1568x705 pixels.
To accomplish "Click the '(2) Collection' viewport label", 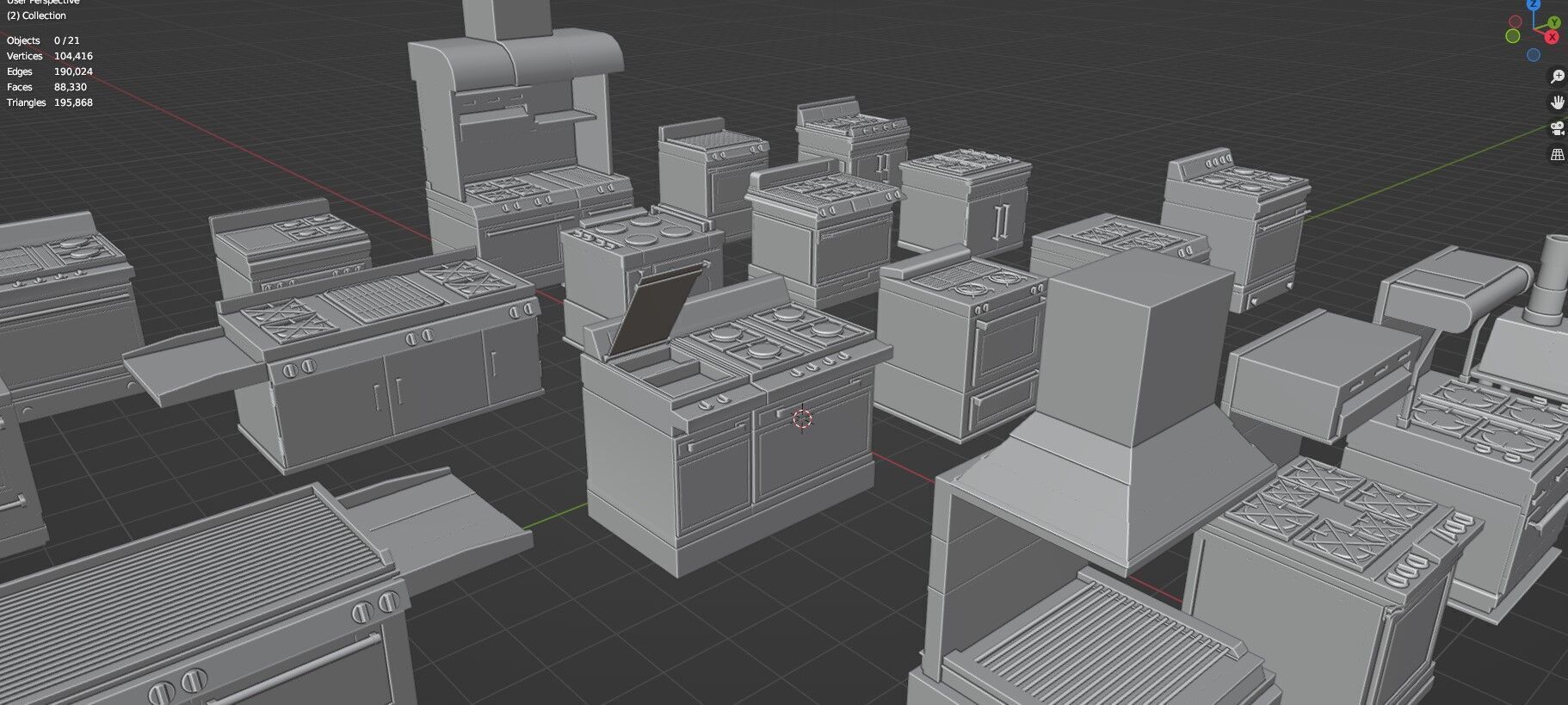I will [x=36, y=15].
